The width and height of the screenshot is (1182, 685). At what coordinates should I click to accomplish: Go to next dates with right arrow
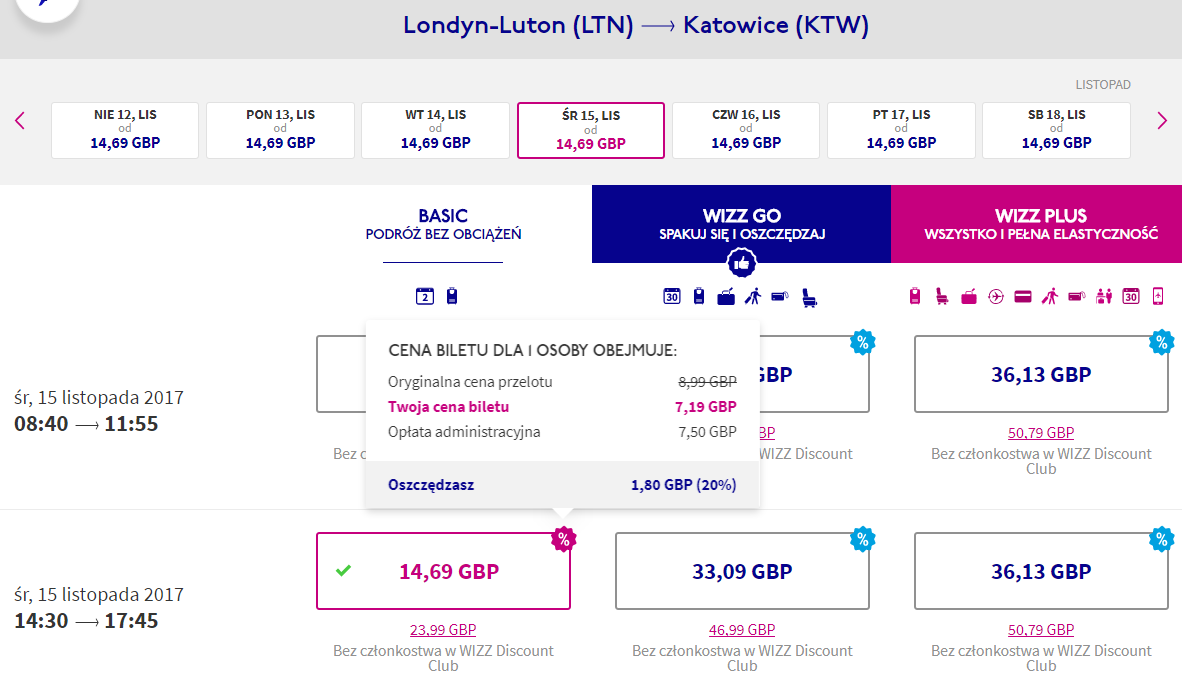(x=1162, y=121)
